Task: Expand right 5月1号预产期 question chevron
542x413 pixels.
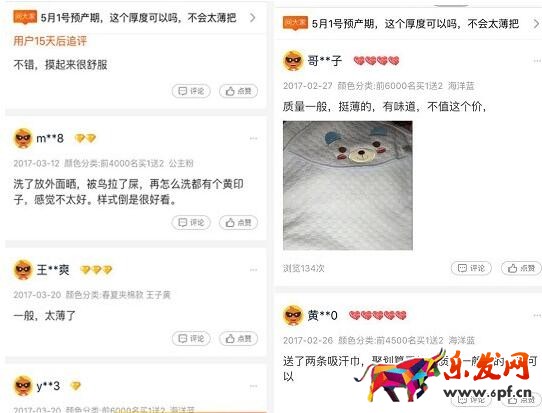Action: click(x=536, y=24)
